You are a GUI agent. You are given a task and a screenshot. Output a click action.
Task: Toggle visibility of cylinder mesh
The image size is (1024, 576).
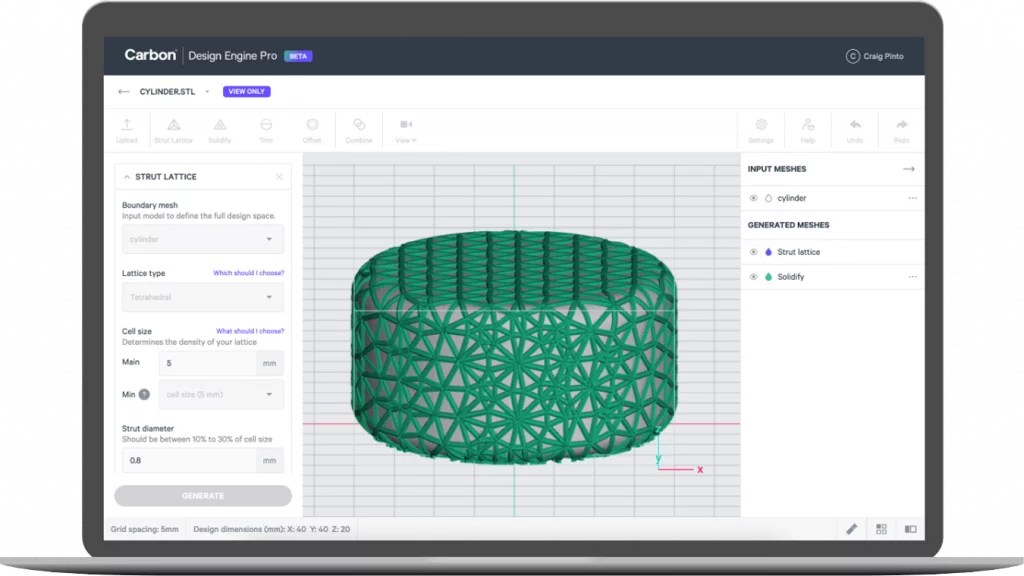[754, 198]
